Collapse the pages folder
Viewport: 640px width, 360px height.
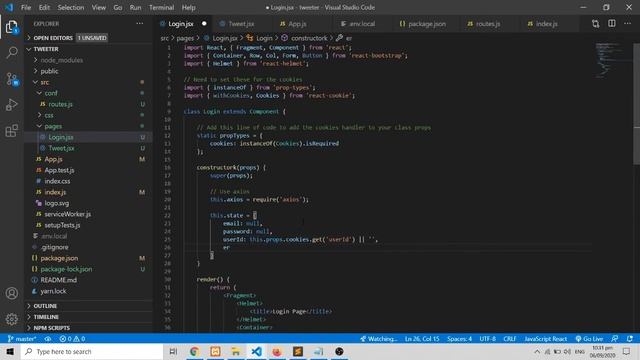coord(89,126)
